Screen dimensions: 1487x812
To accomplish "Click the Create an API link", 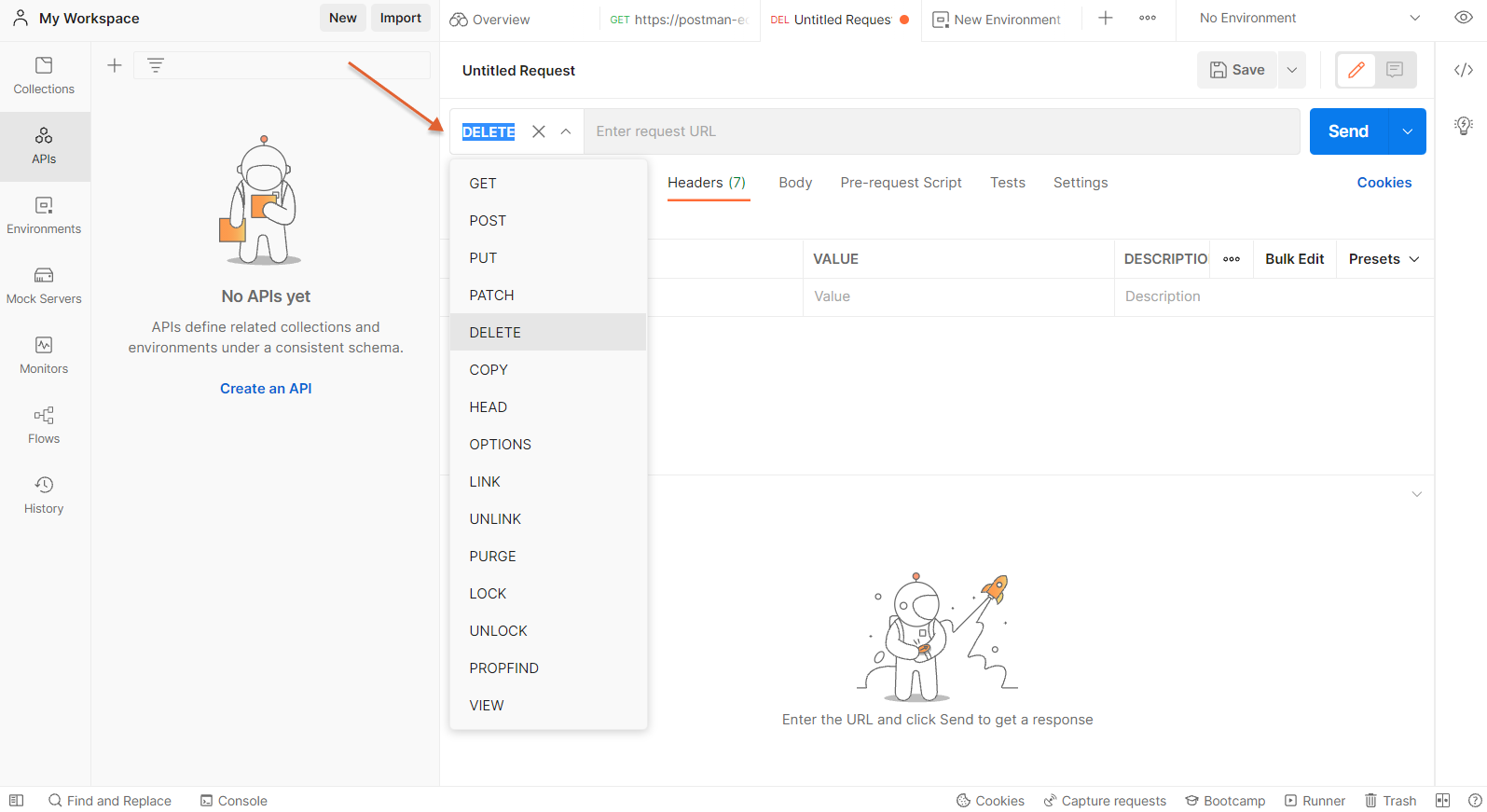I will (266, 389).
